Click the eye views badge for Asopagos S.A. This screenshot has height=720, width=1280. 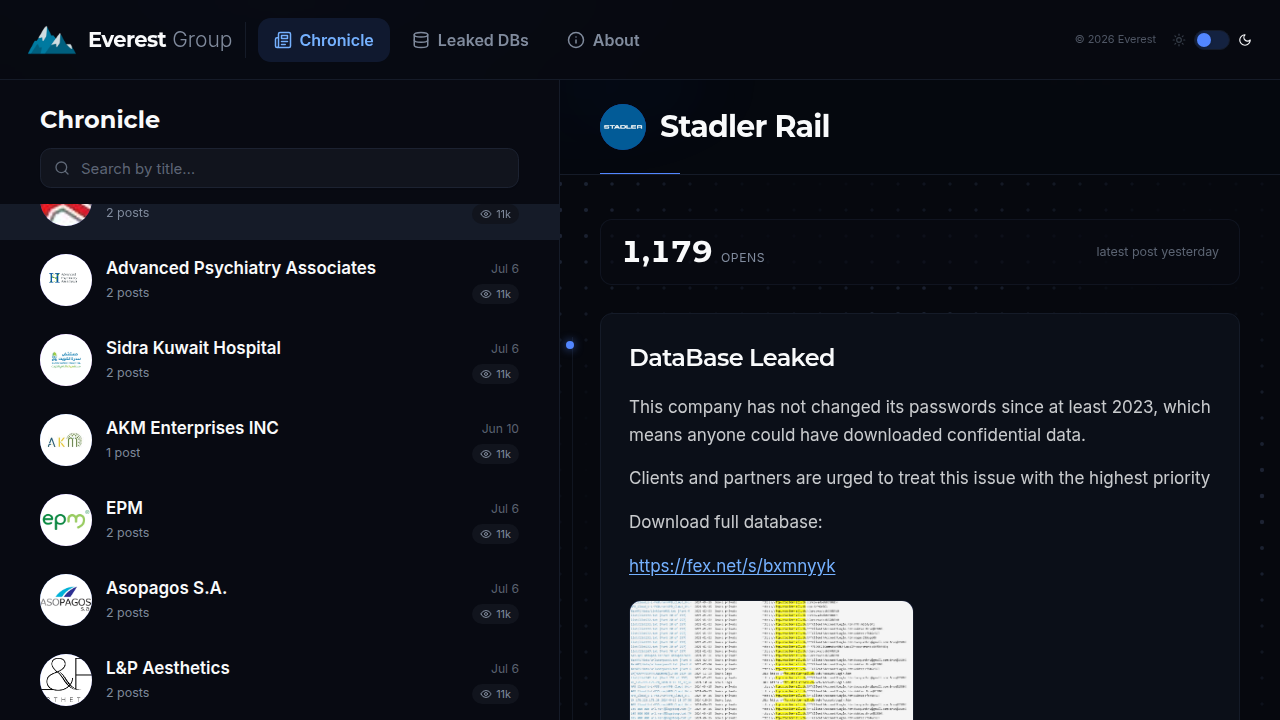coord(496,614)
